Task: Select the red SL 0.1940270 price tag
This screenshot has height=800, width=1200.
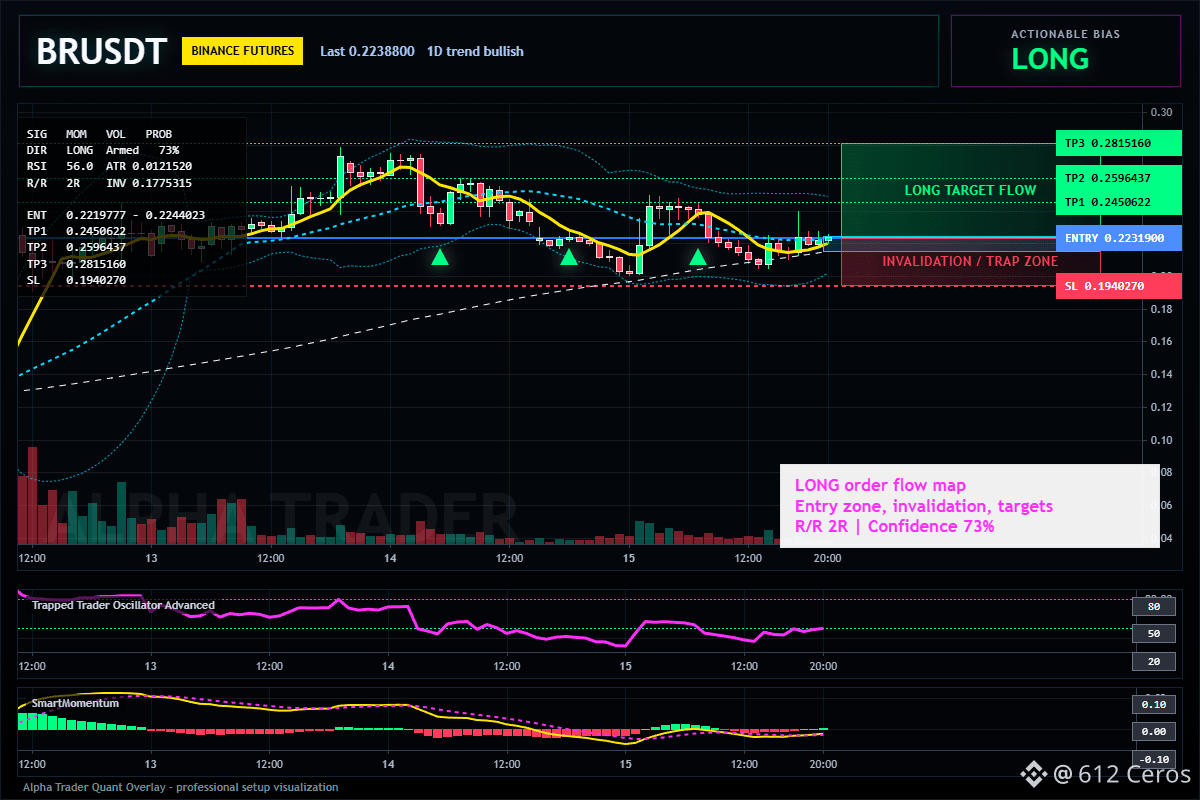Action: click(x=1118, y=286)
